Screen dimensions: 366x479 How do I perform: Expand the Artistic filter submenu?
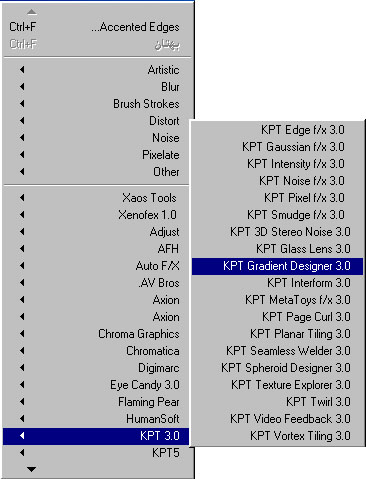tap(97, 70)
